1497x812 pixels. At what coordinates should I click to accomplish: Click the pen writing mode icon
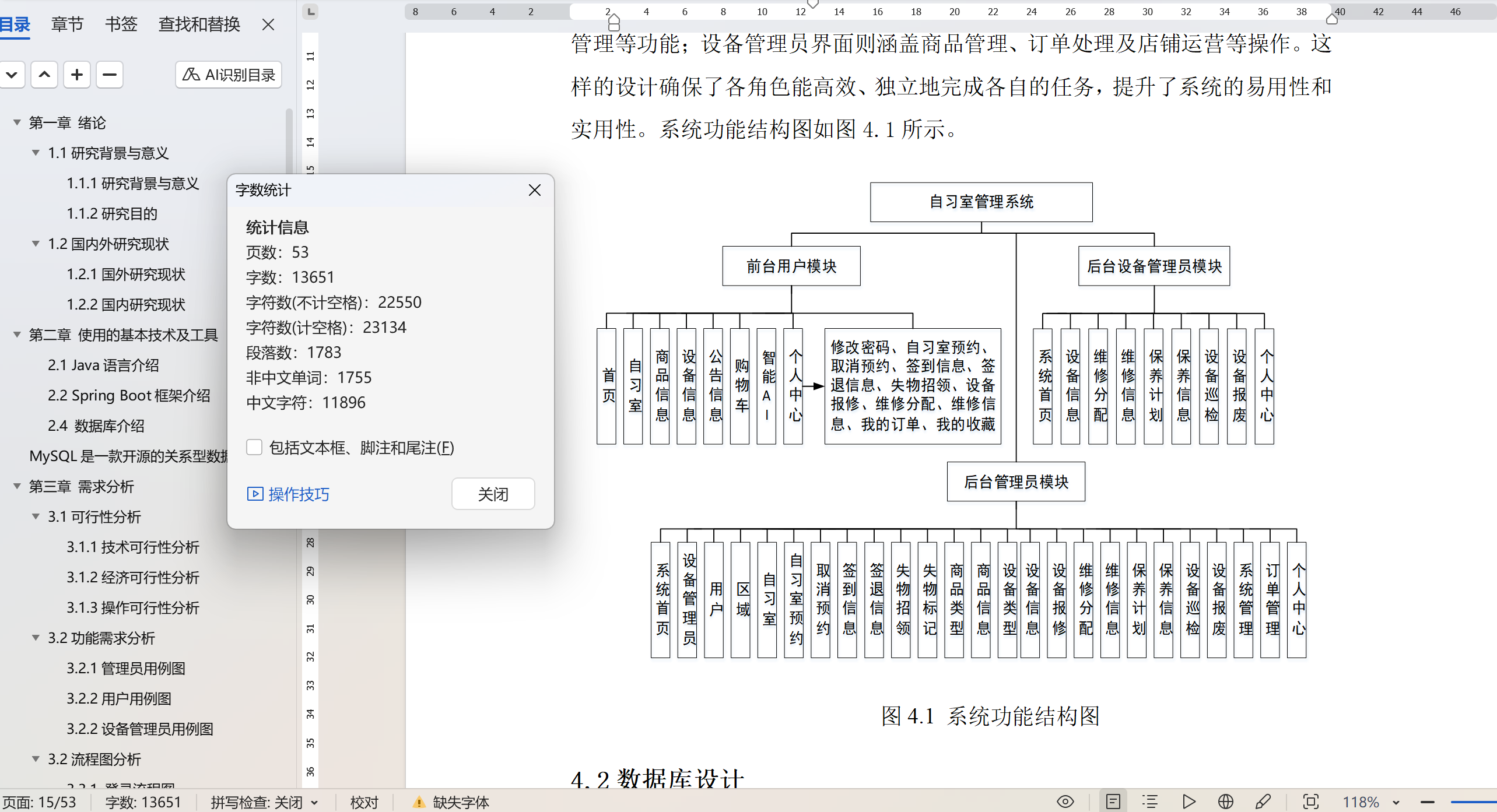coord(1263,802)
